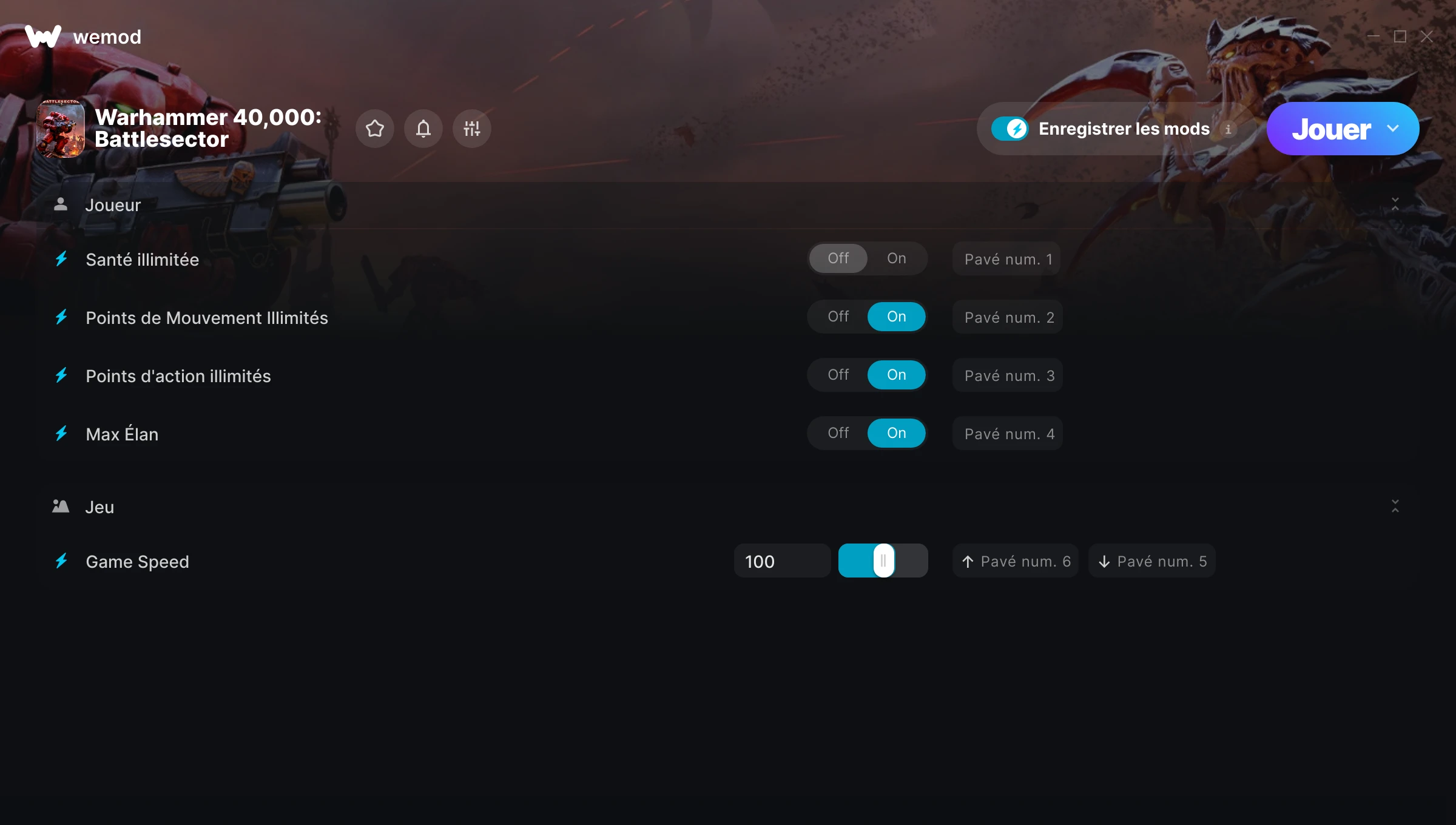Switch Max Élan to Off
1456x825 pixels.
tap(838, 433)
